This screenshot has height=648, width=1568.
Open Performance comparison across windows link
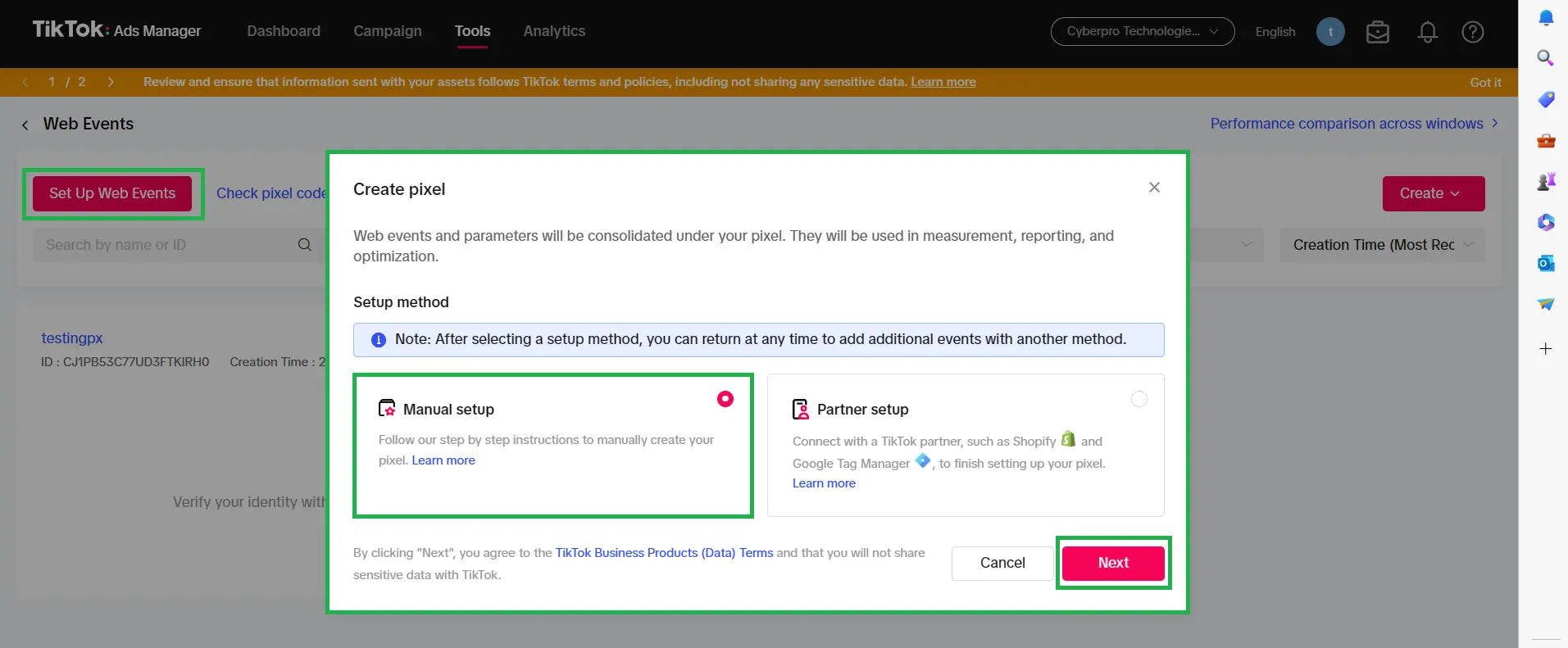pos(1354,124)
